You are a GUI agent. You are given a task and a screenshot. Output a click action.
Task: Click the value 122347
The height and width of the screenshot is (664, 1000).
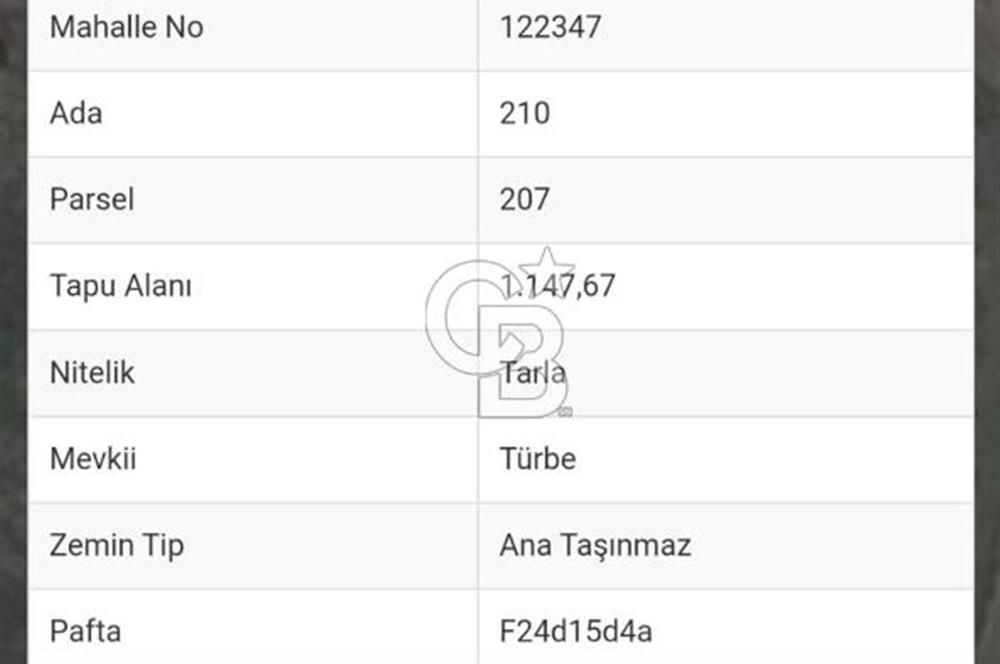coord(550,27)
